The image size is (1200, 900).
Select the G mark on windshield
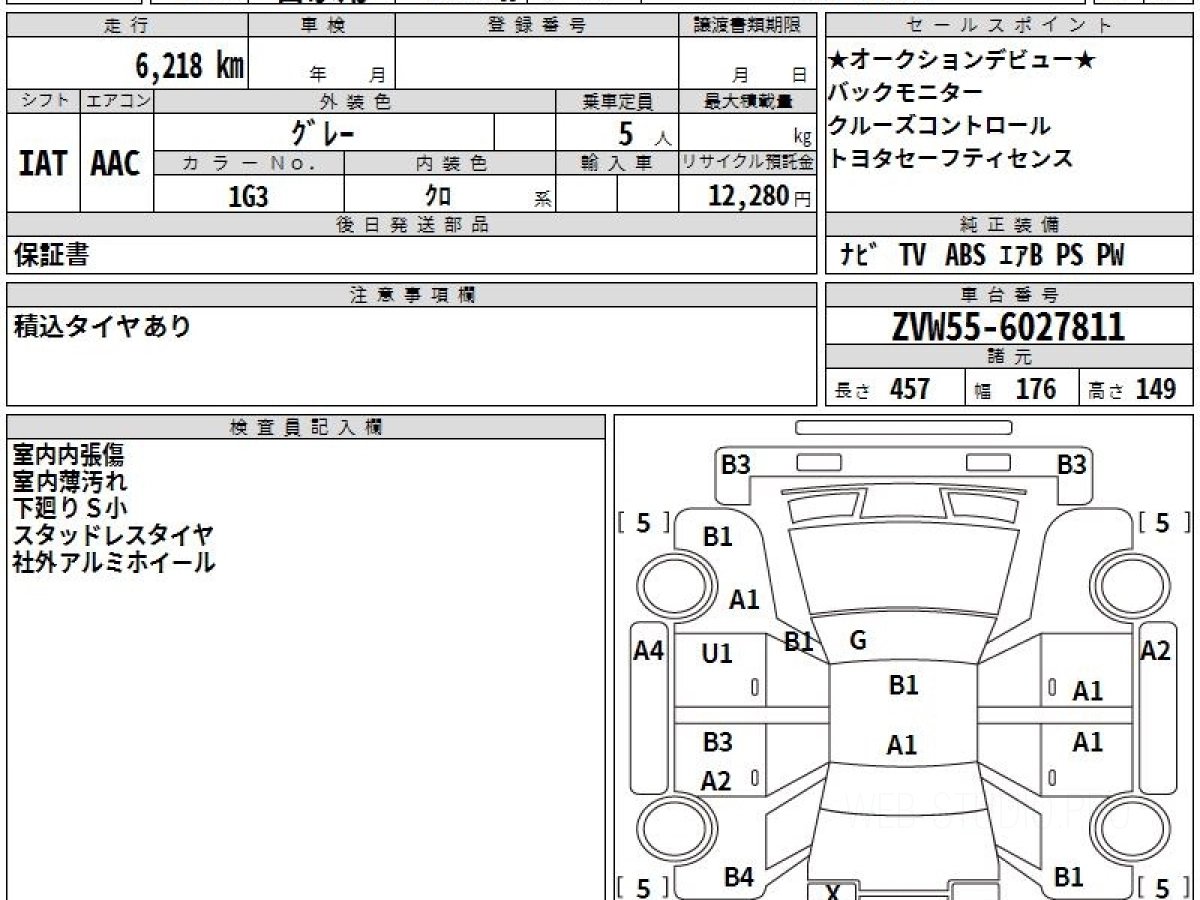(x=857, y=641)
